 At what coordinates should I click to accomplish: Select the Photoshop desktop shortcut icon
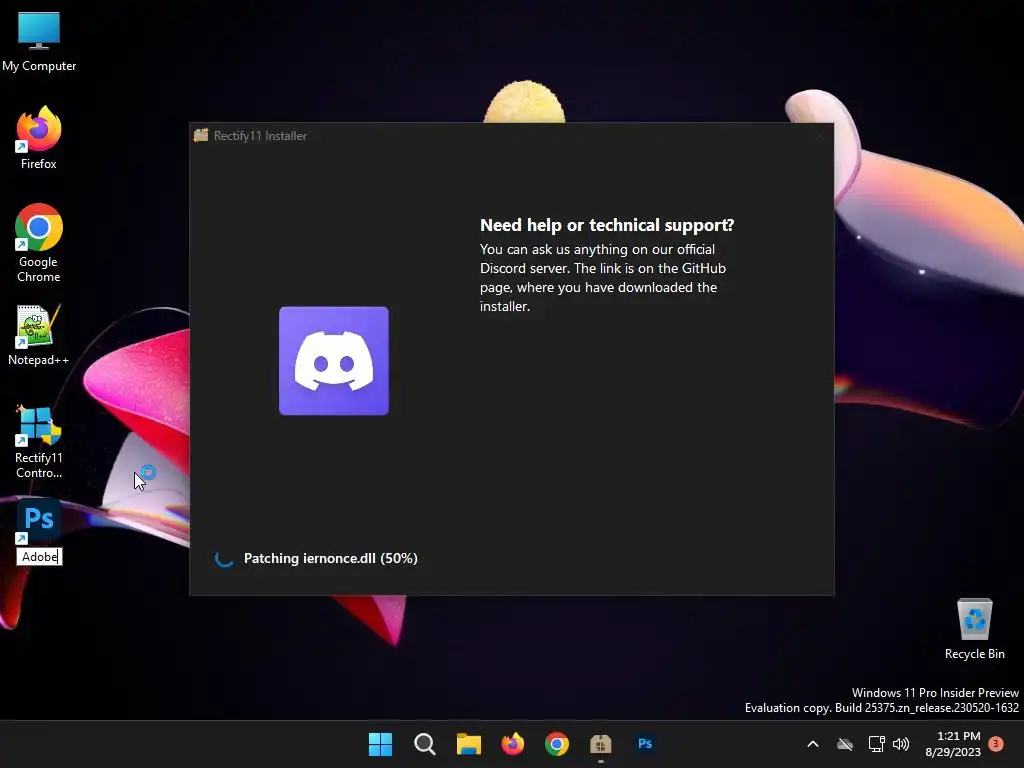tap(39, 520)
